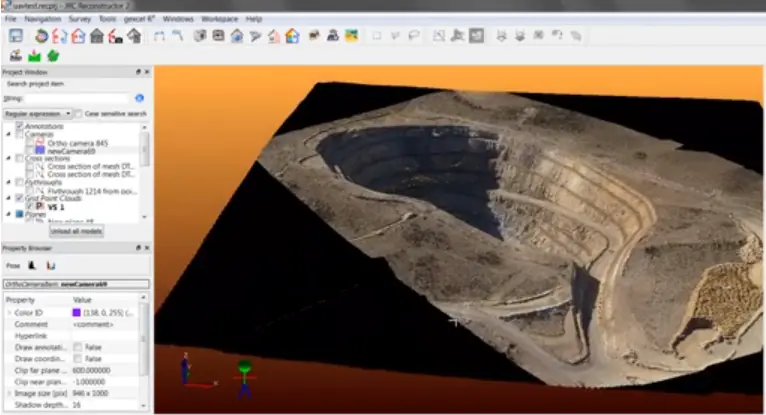Collapse the Grid Point Clouds tree node
The image size is (766, 415).
(x=9, y=198)
